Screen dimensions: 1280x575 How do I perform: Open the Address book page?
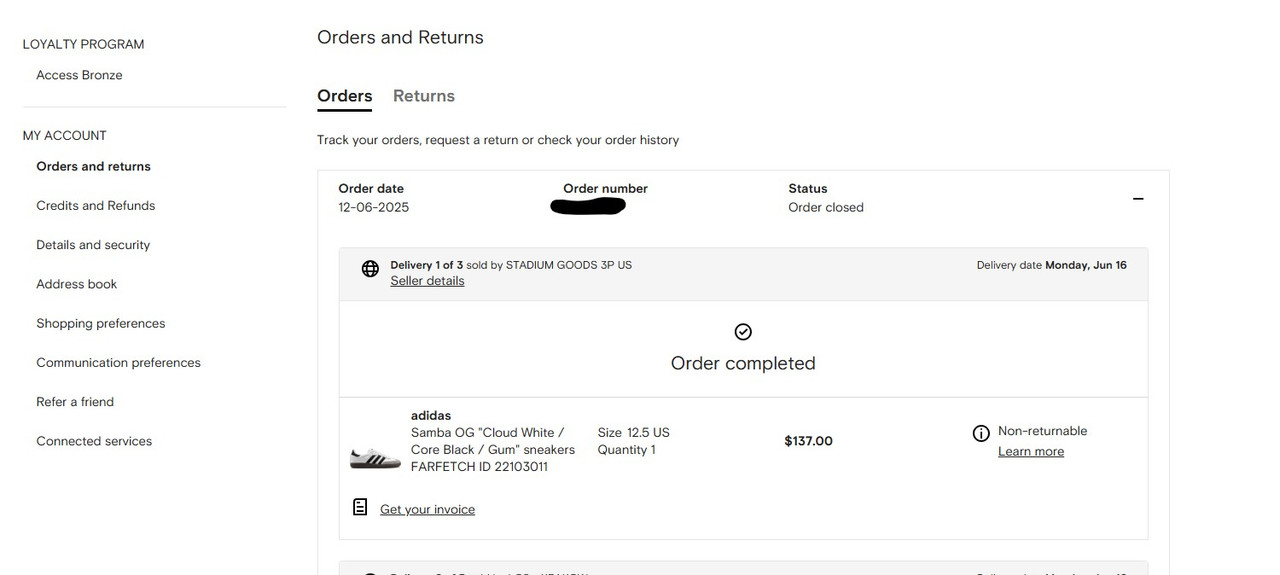pyautogui.click(x=77, y=284)
